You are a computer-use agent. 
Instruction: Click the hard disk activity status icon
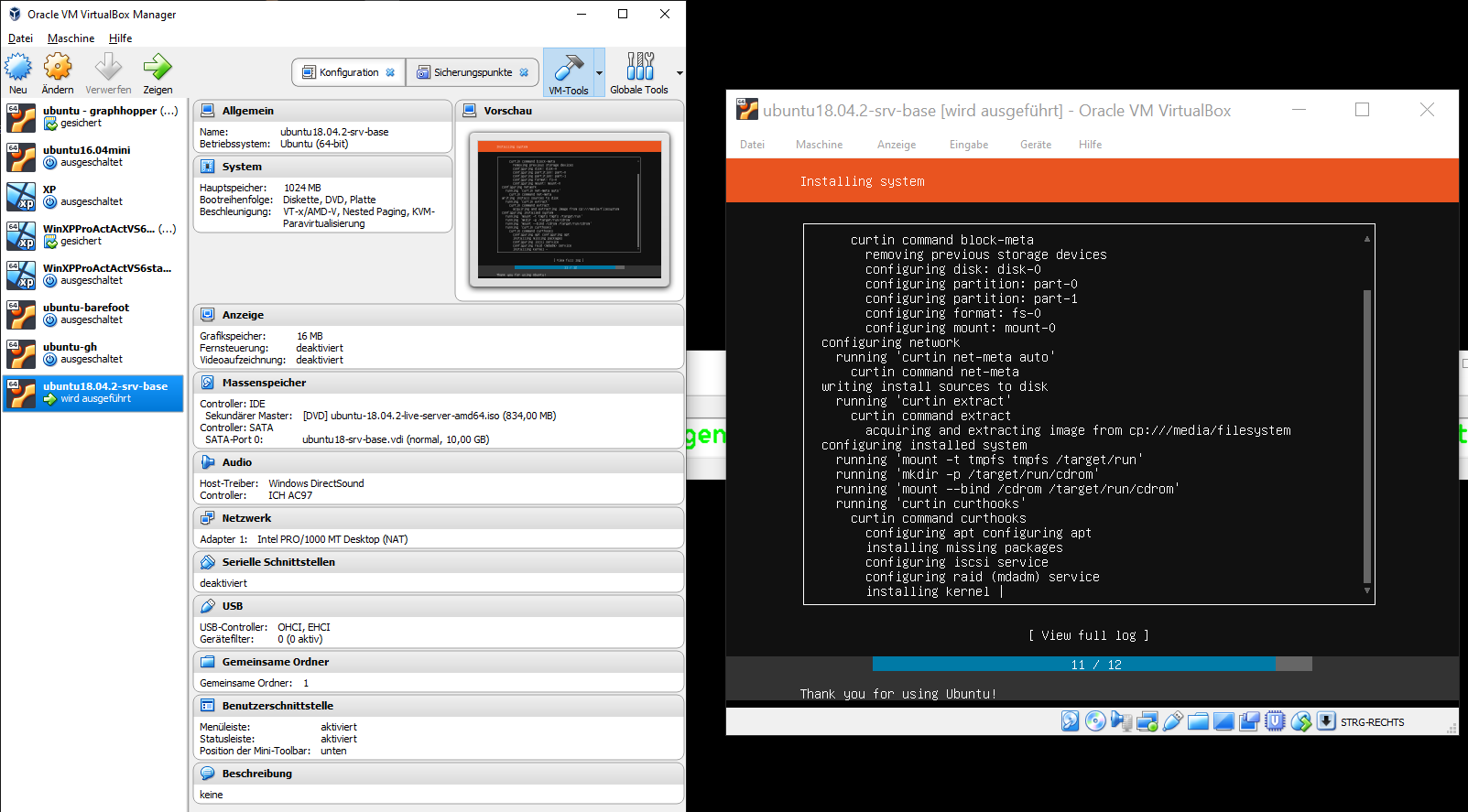pyautogui.click(x=1071, y=721)
